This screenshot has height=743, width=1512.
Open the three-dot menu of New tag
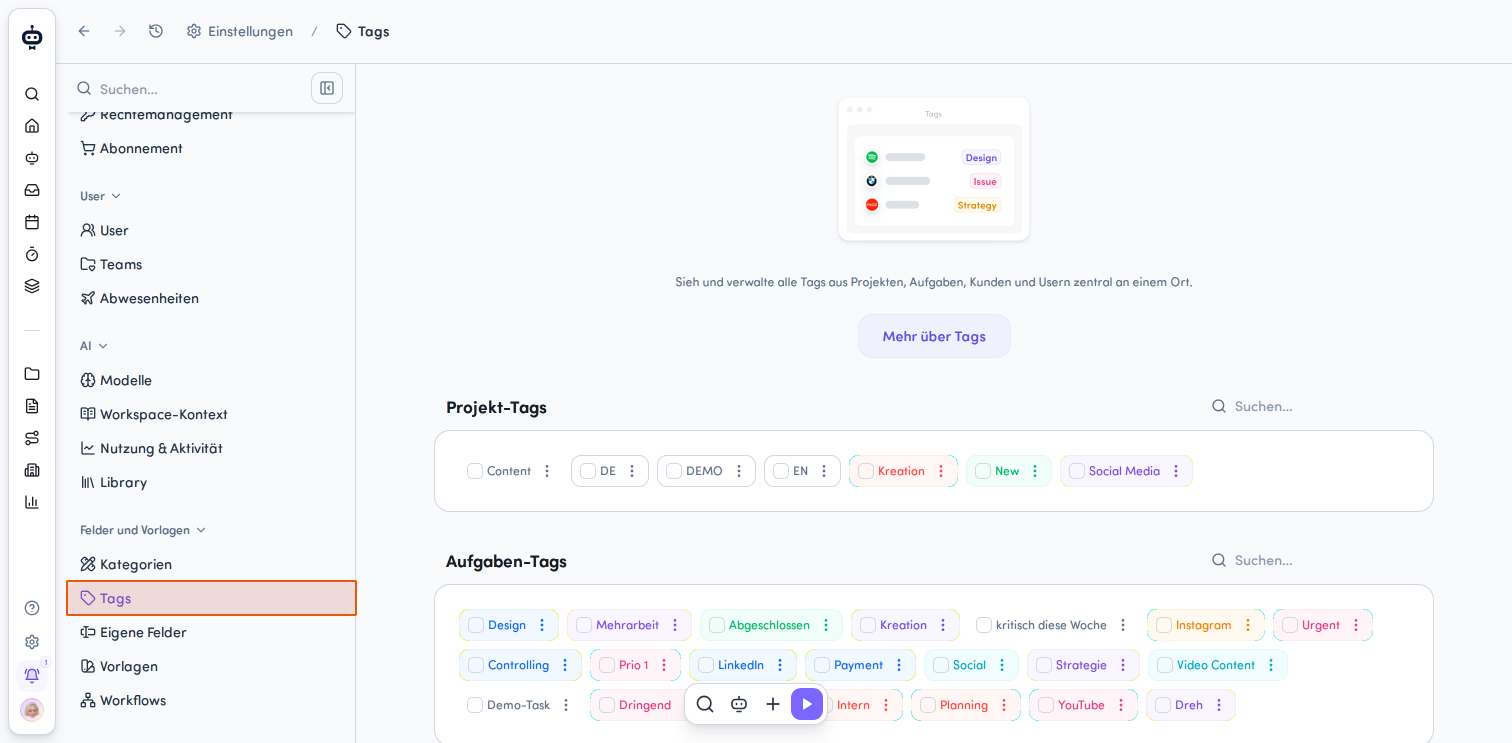click(1035, 471)
